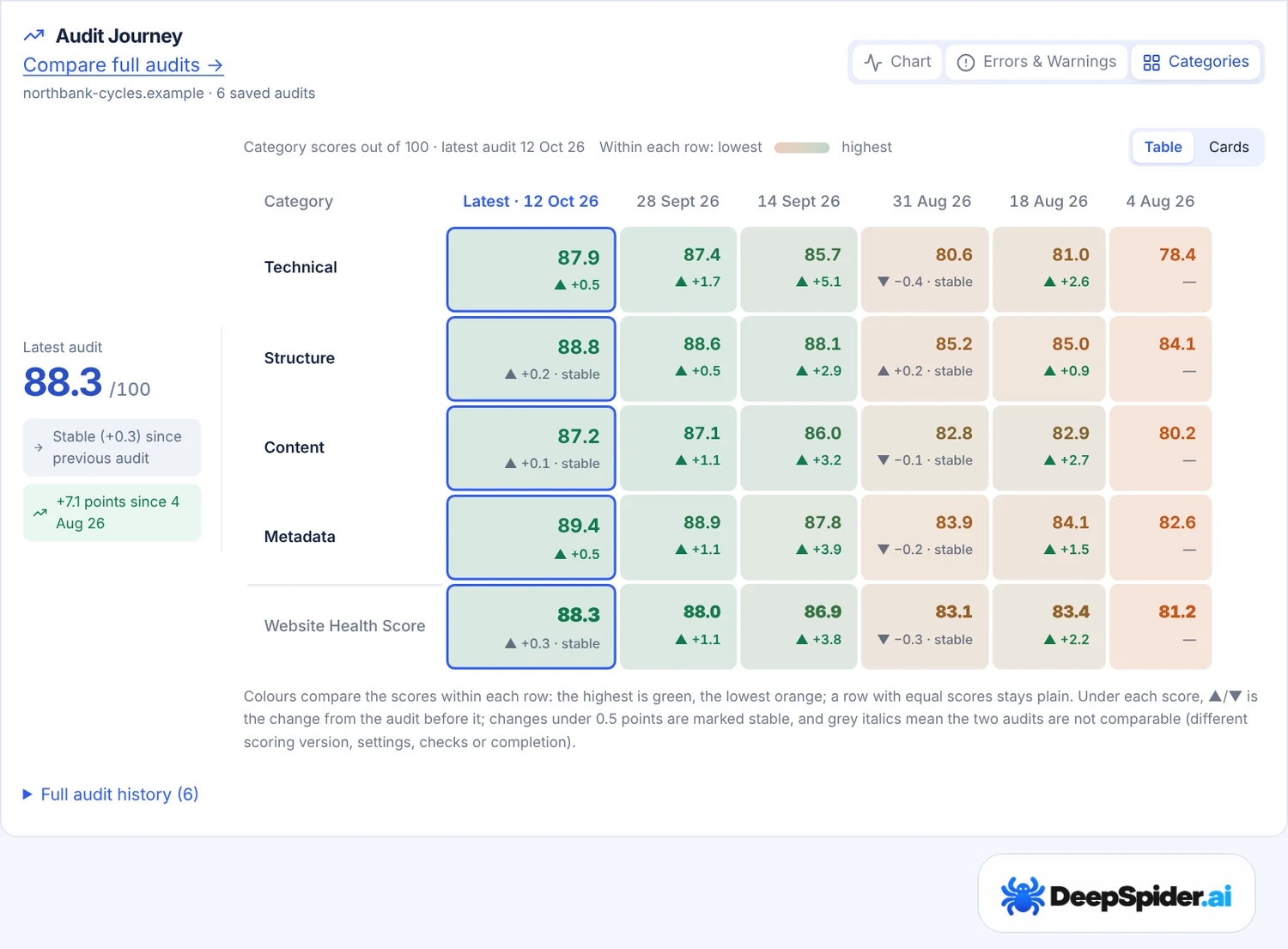Click the 4 Aug 26 column header
The height and width of the screenshot is (949, 1288).
point(1160,201)
